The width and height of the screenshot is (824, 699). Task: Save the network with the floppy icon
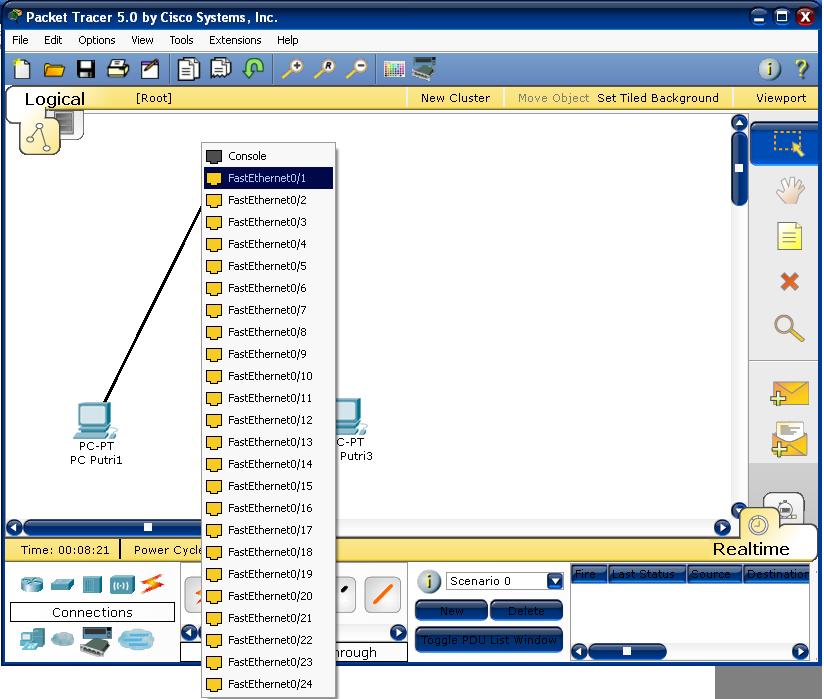(86, 69)
